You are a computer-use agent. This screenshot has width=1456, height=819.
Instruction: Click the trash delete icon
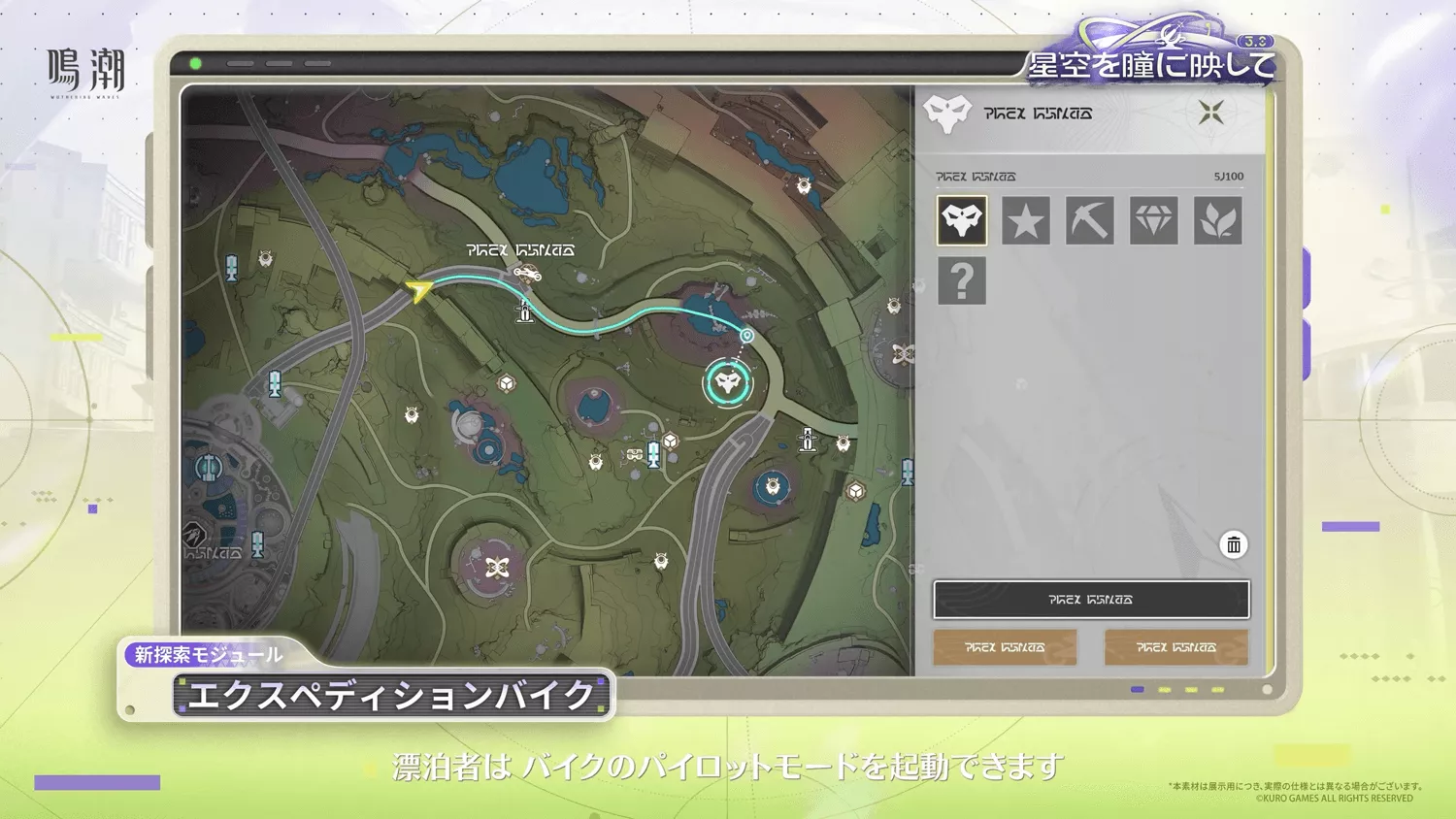[x=1234, y=544]
